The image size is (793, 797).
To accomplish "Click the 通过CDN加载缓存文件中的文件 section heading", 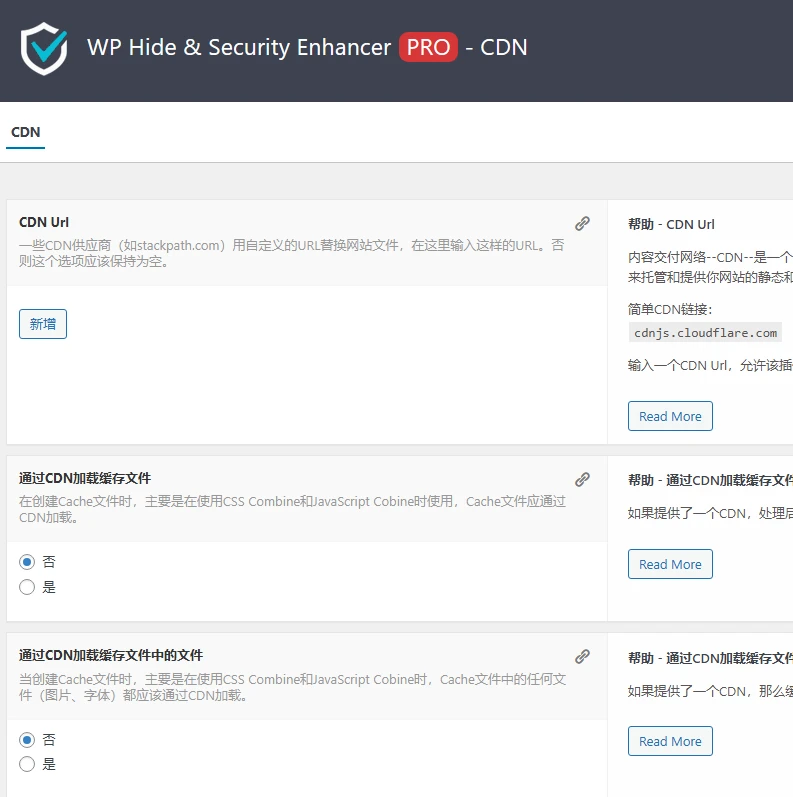I will pos(111,655).
